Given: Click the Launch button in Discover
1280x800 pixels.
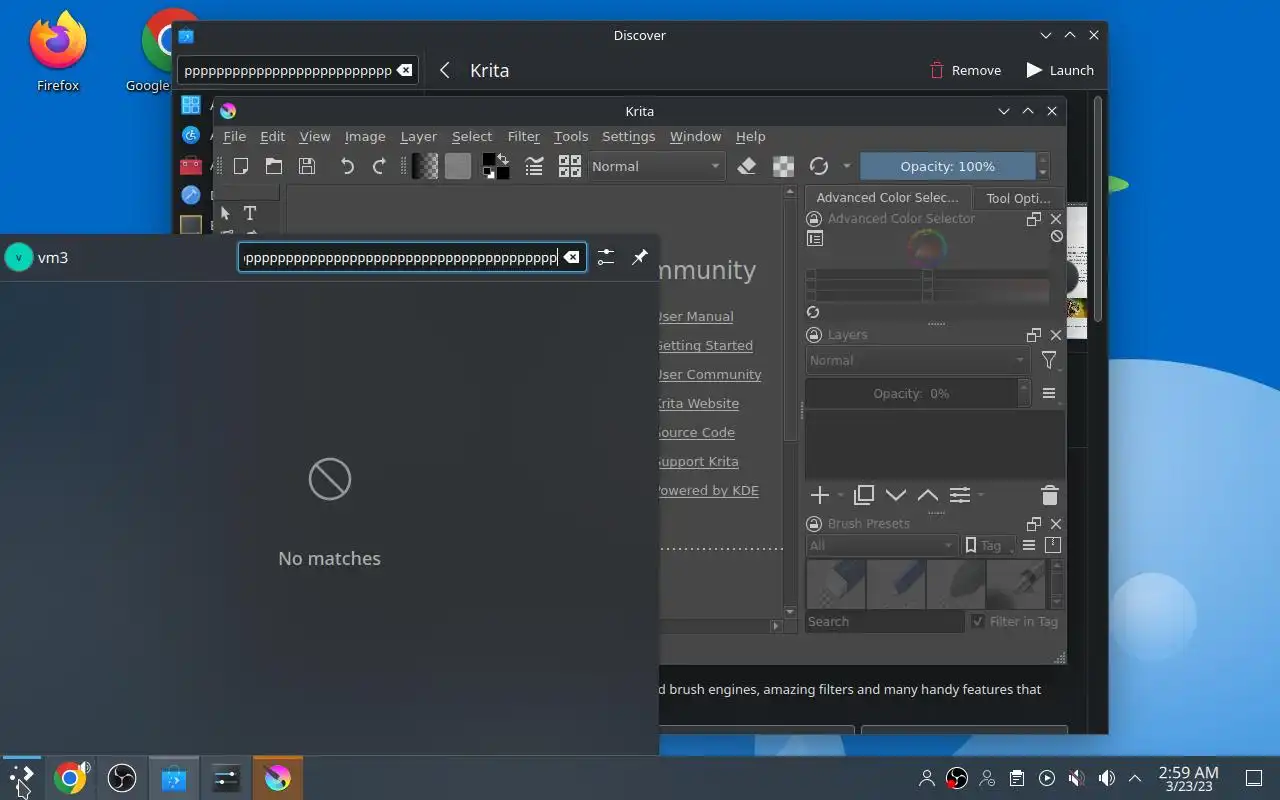Looking at the screenshot, I should point(1060,70).
